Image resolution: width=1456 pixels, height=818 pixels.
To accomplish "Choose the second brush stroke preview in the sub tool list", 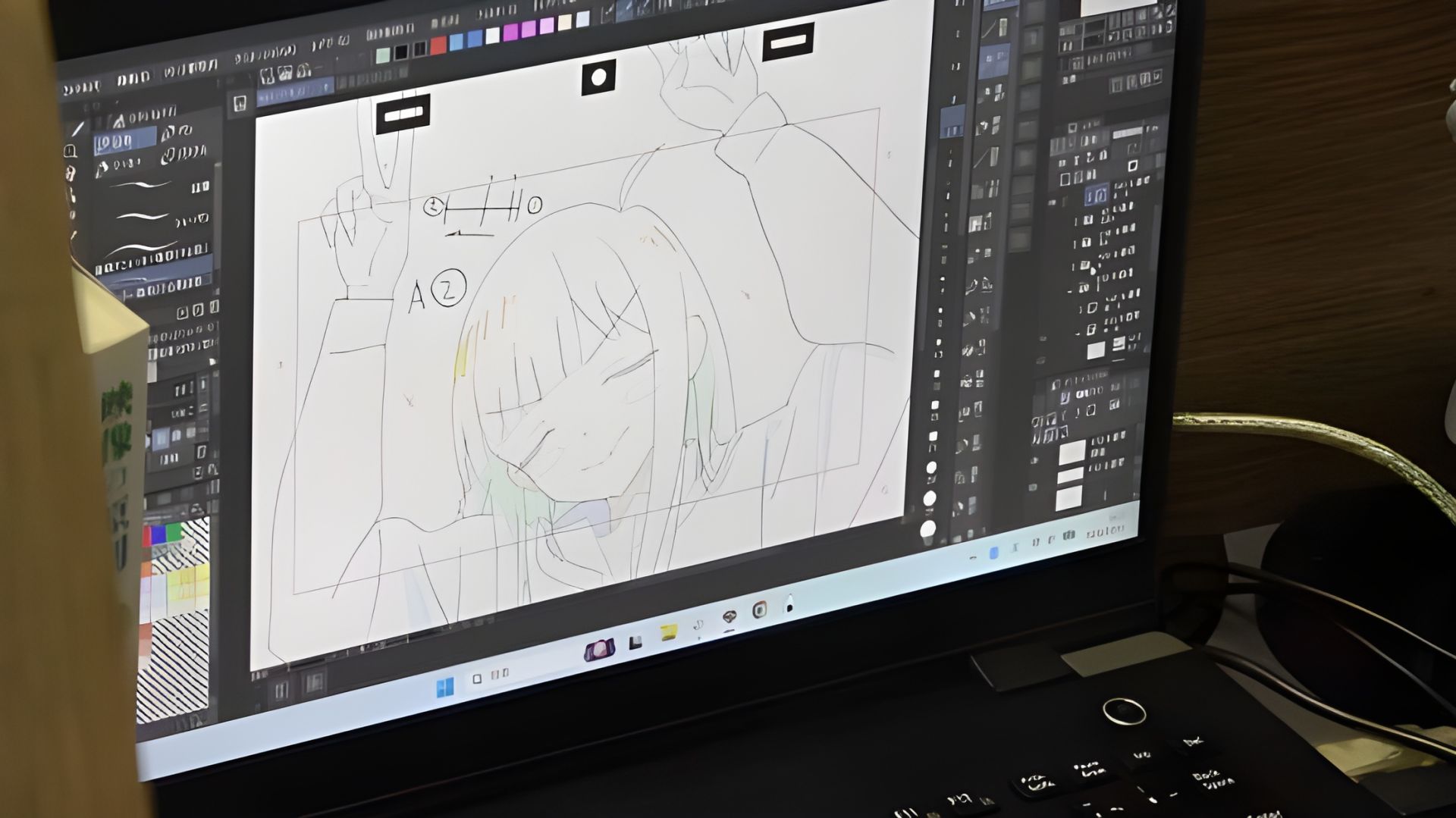I will tap(143, 217).
